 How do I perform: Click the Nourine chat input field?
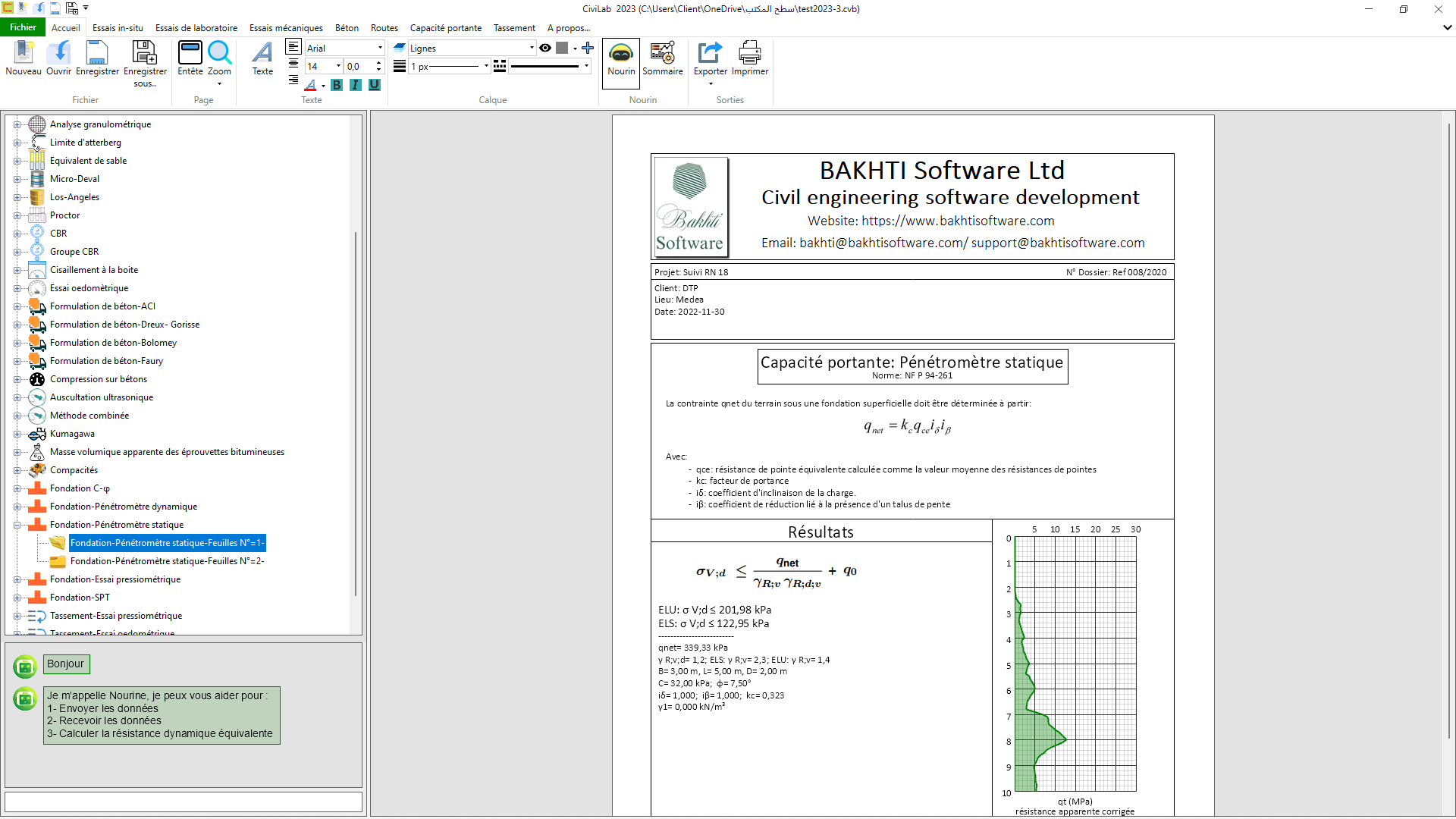(184, 802)
